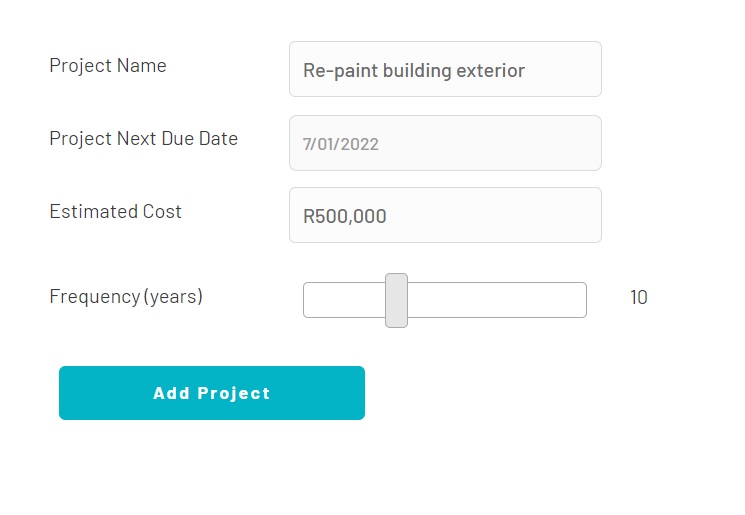The width and height of the screenshot is (745, 515).
Task: Click far left end of Frequency slider
Action: pos(309,300)
